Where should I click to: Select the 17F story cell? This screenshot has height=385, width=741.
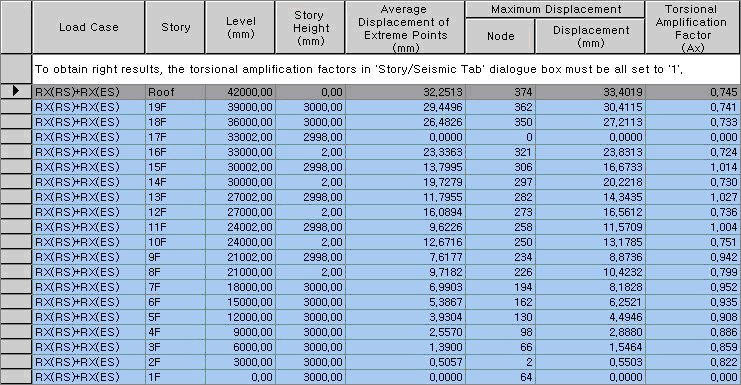pos(175,137)
